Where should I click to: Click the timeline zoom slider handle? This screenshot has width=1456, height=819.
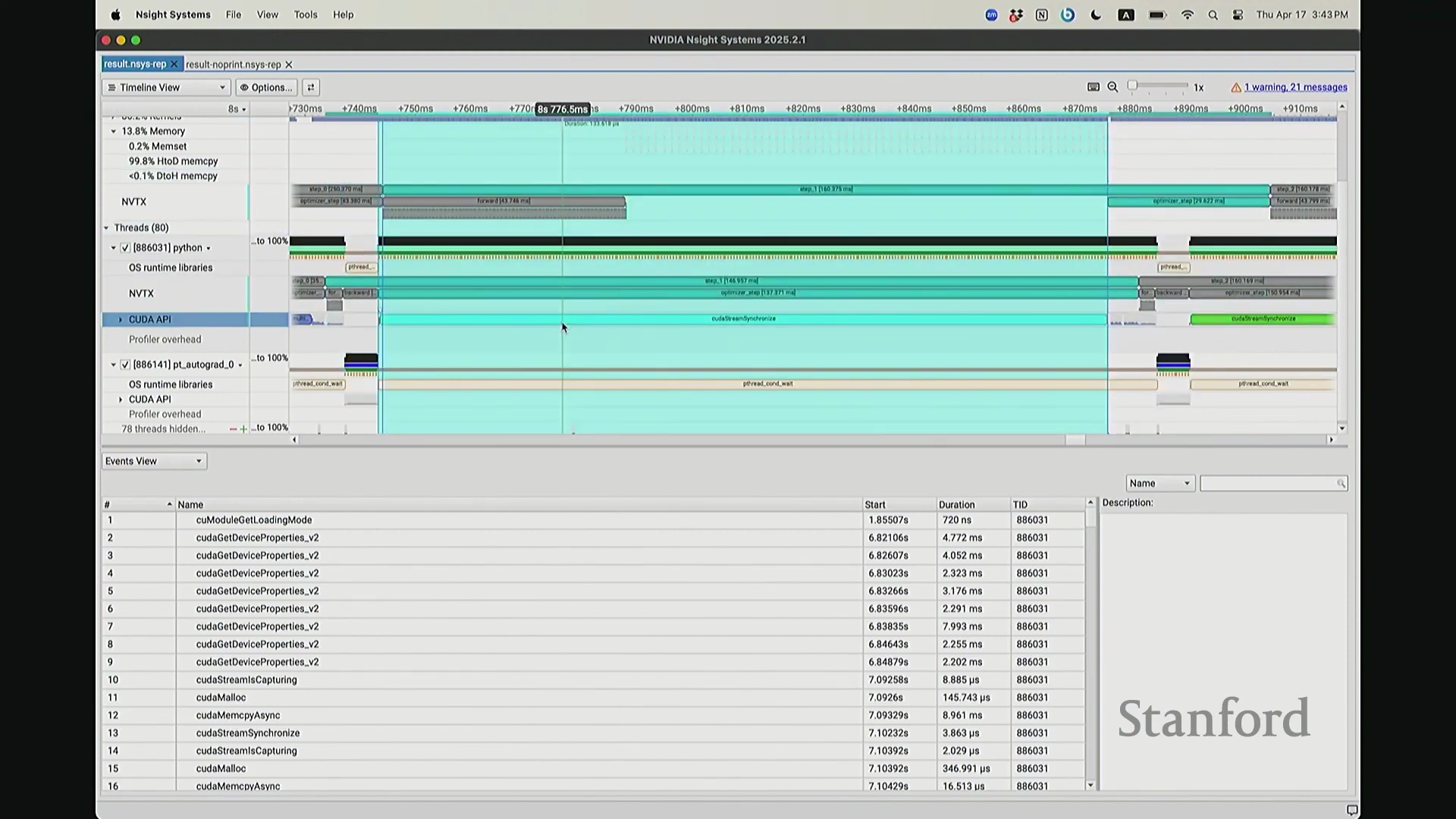(x=1132, y=86)
